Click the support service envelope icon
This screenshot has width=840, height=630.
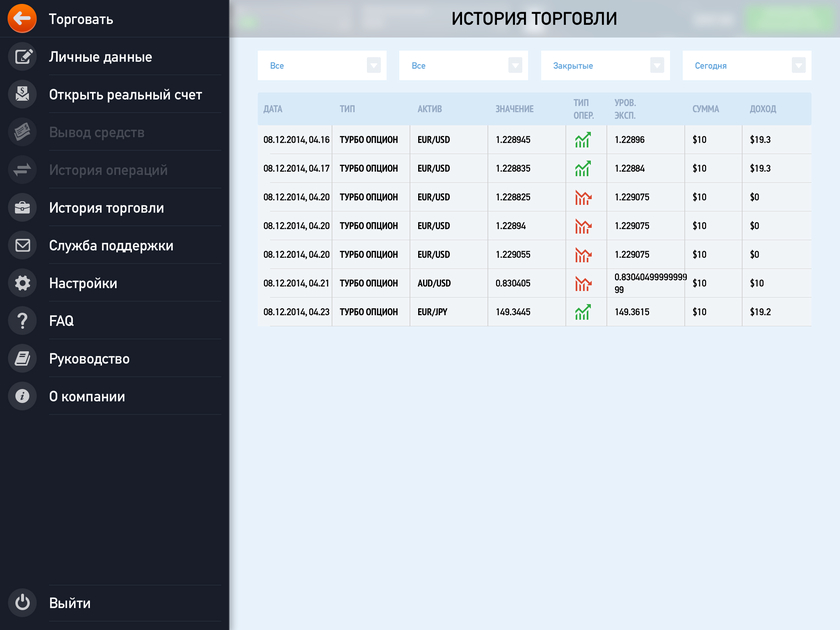[x=22, y=245]
